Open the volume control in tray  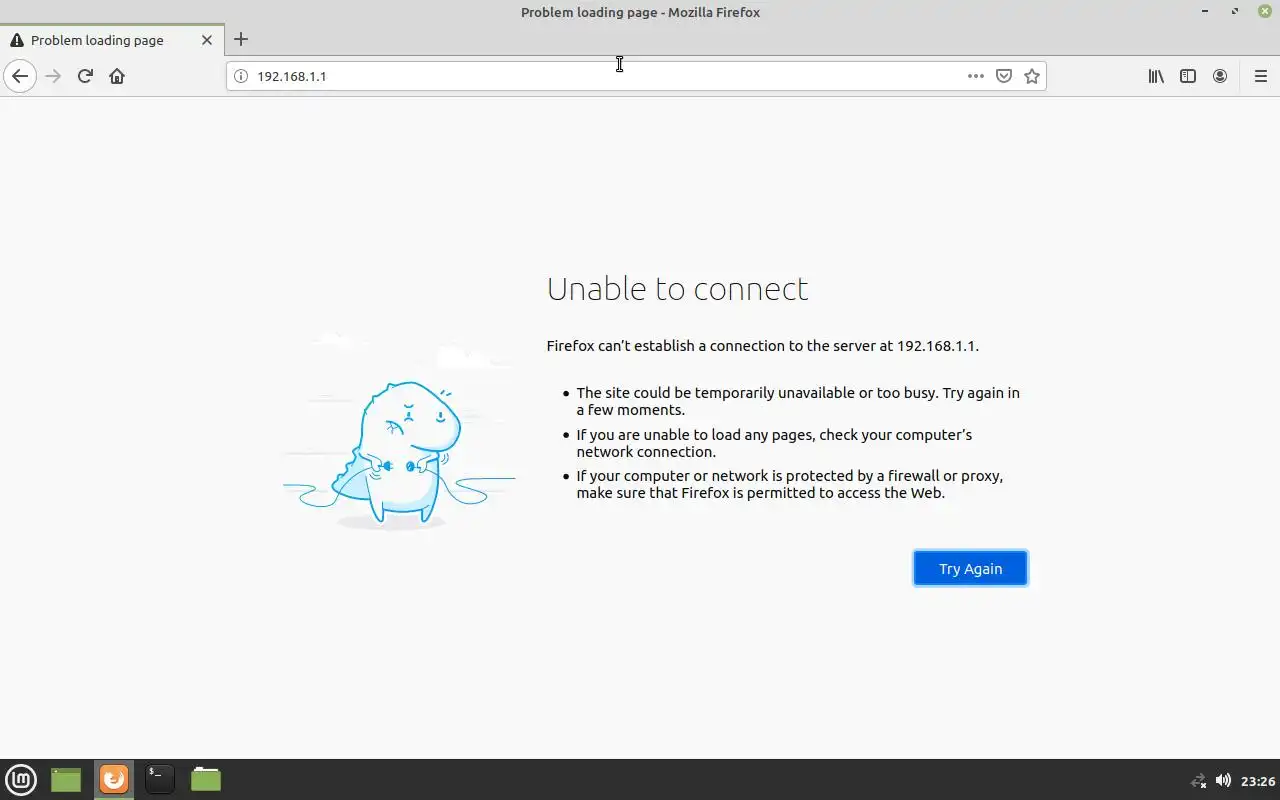[1223, 780]
